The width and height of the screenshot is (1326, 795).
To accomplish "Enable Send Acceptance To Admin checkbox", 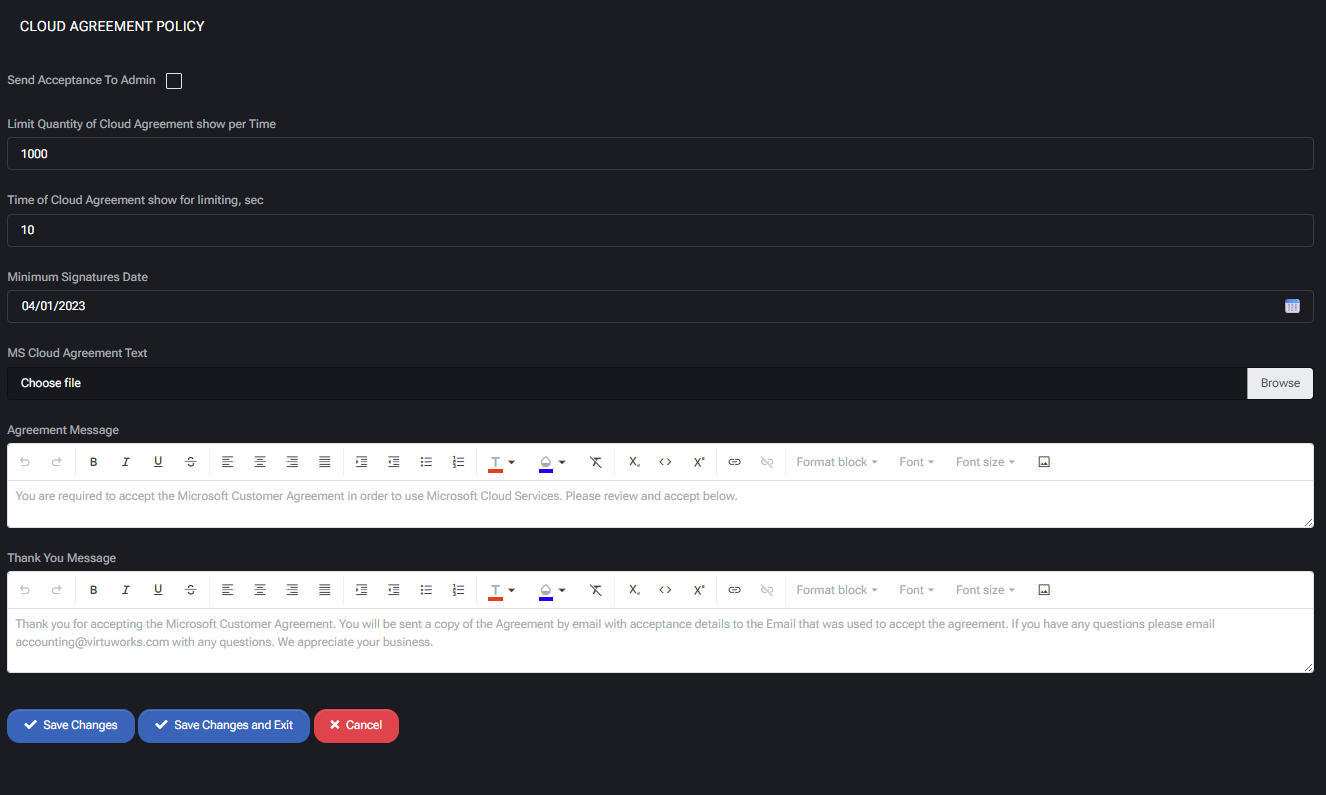I will pos(174,81).
